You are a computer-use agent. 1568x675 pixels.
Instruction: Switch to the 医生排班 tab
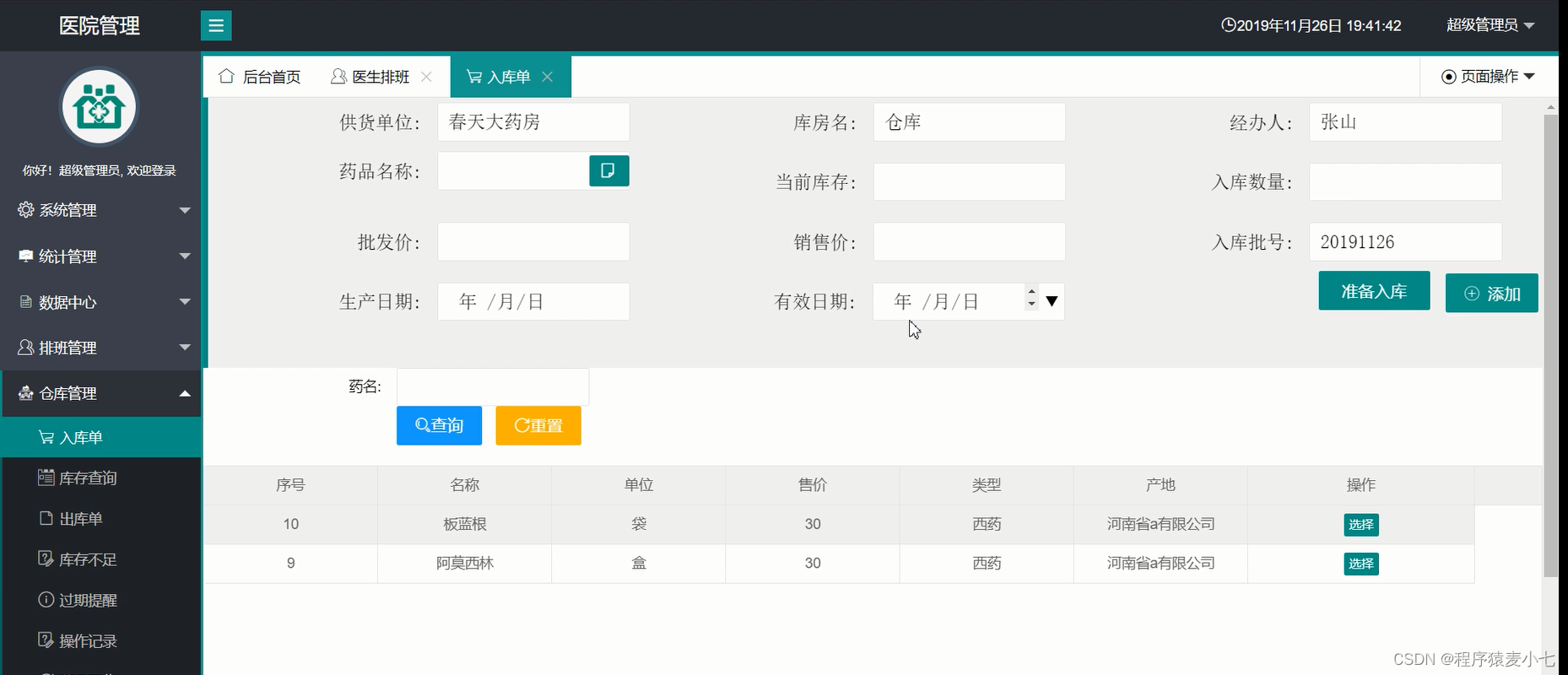click(381, 77)
